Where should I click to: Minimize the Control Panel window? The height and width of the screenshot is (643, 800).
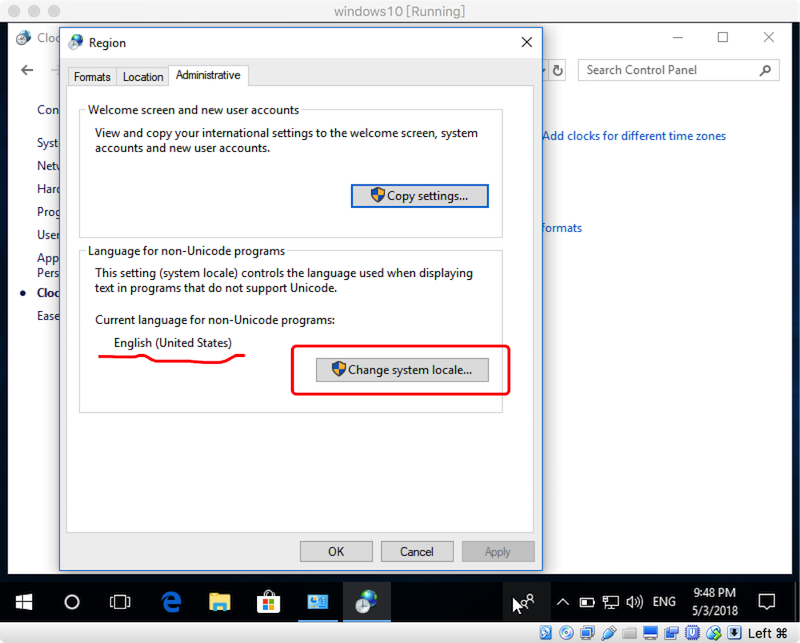pyautogui.click(x=678, y=38)
